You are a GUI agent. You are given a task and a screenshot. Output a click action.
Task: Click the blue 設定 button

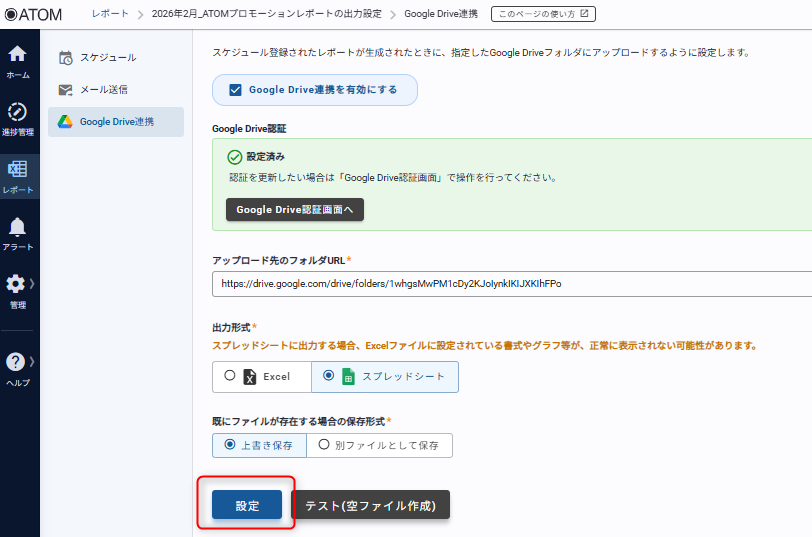pyautogui.click(x=247, y=506)
